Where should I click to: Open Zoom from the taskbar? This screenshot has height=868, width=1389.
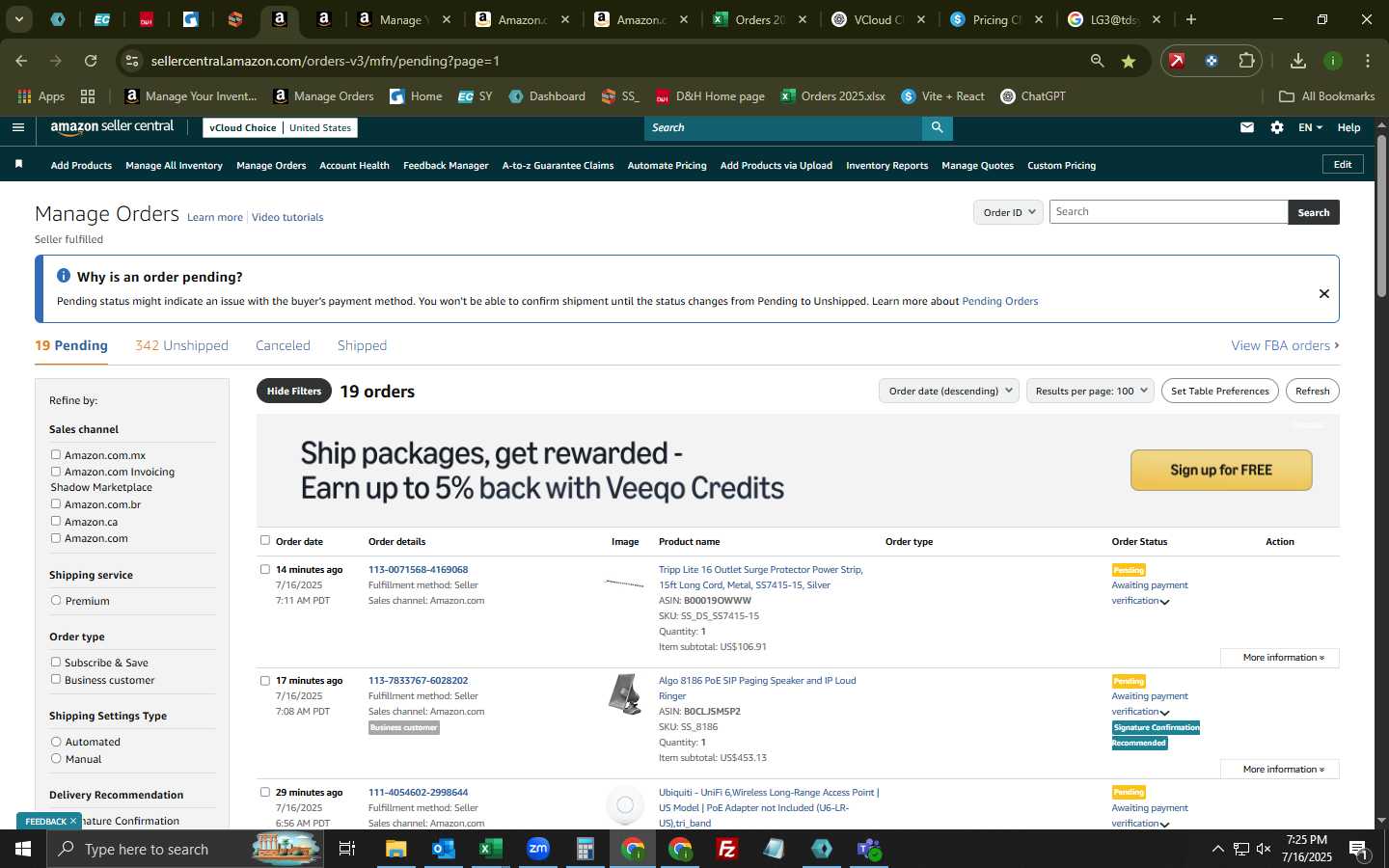[538, 849]
